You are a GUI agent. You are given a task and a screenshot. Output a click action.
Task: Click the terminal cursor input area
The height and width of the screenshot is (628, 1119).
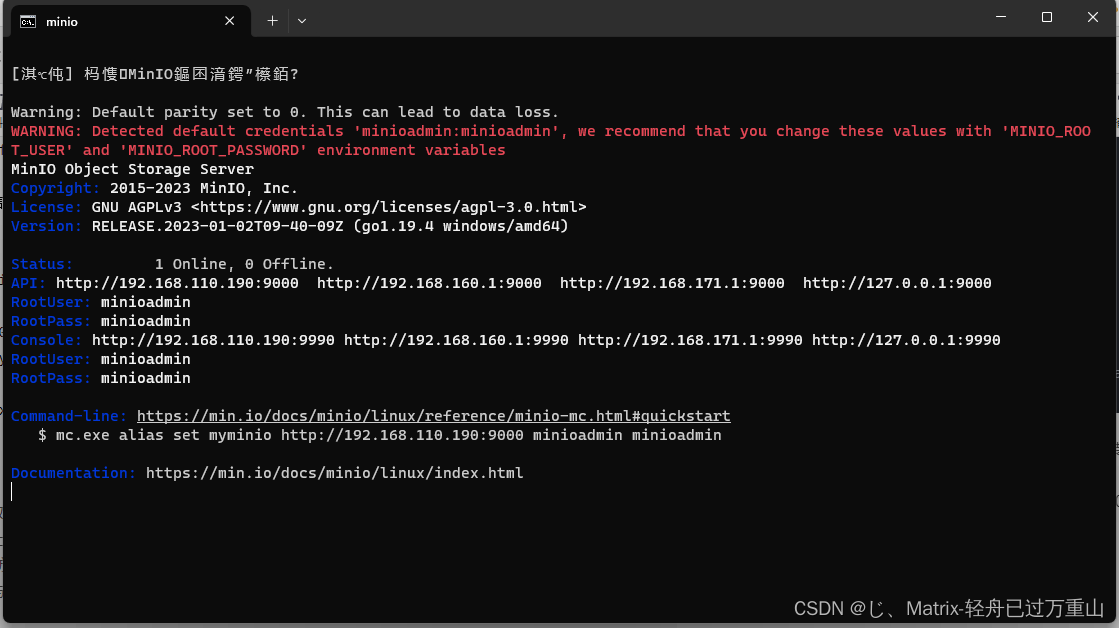pos(12,491)
